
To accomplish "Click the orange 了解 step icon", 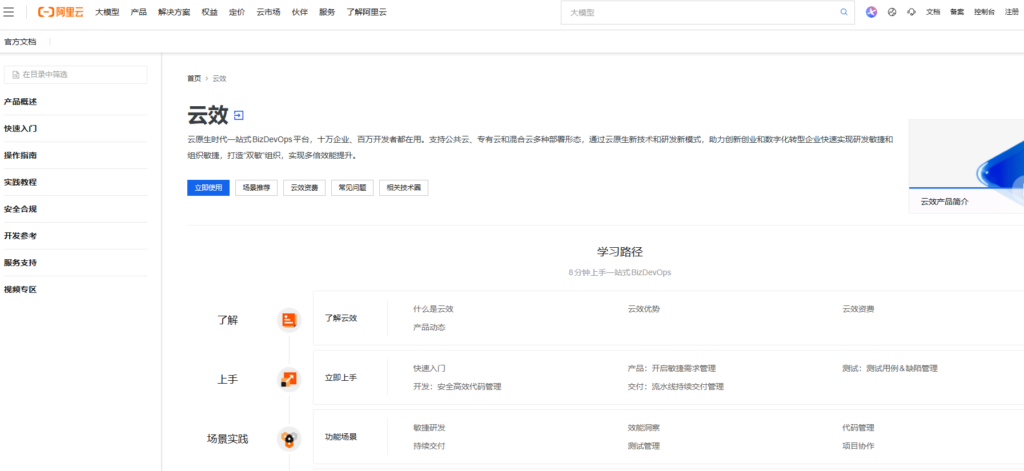I will [289, 320].
